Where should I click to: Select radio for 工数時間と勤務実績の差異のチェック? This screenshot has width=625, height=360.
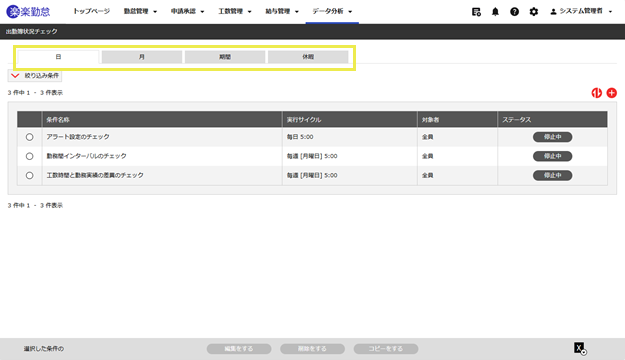point(29,175)
